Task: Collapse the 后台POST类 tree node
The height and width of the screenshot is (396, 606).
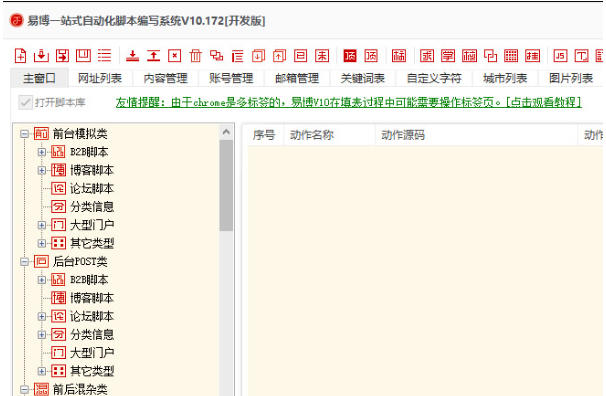Action: point(24,262)
